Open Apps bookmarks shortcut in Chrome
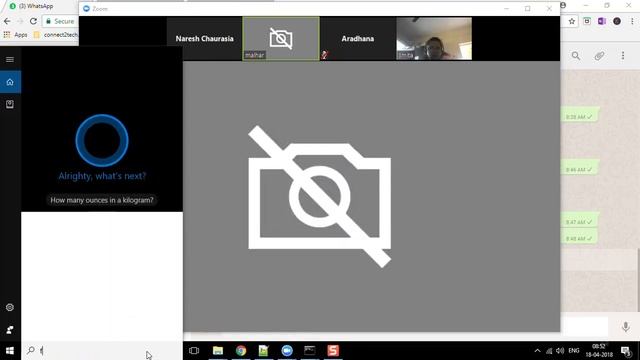 click(16, 35)
